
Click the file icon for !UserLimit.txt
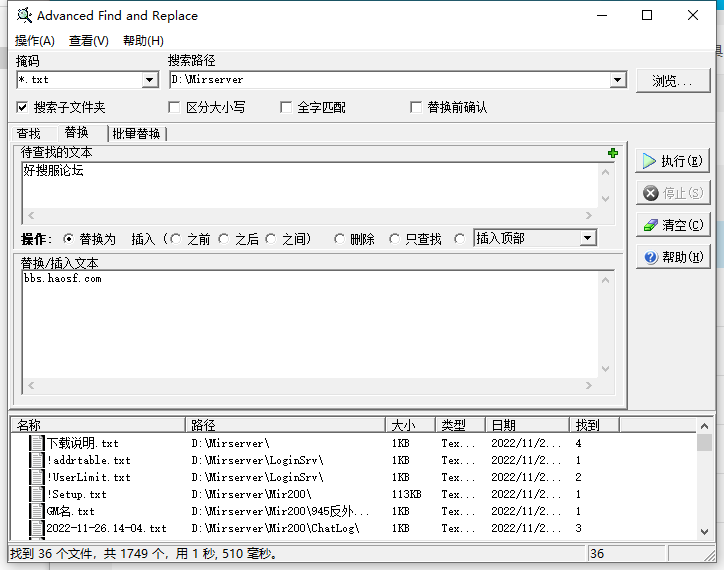pos(37,477)
